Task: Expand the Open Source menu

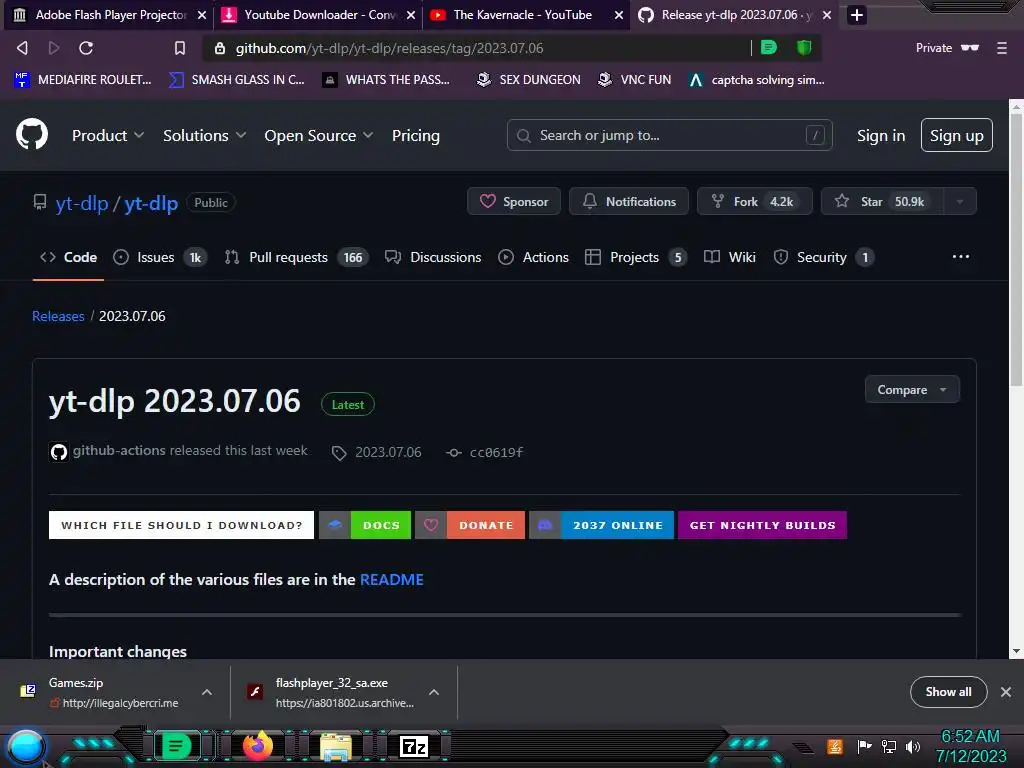Action: click(319, 135)
